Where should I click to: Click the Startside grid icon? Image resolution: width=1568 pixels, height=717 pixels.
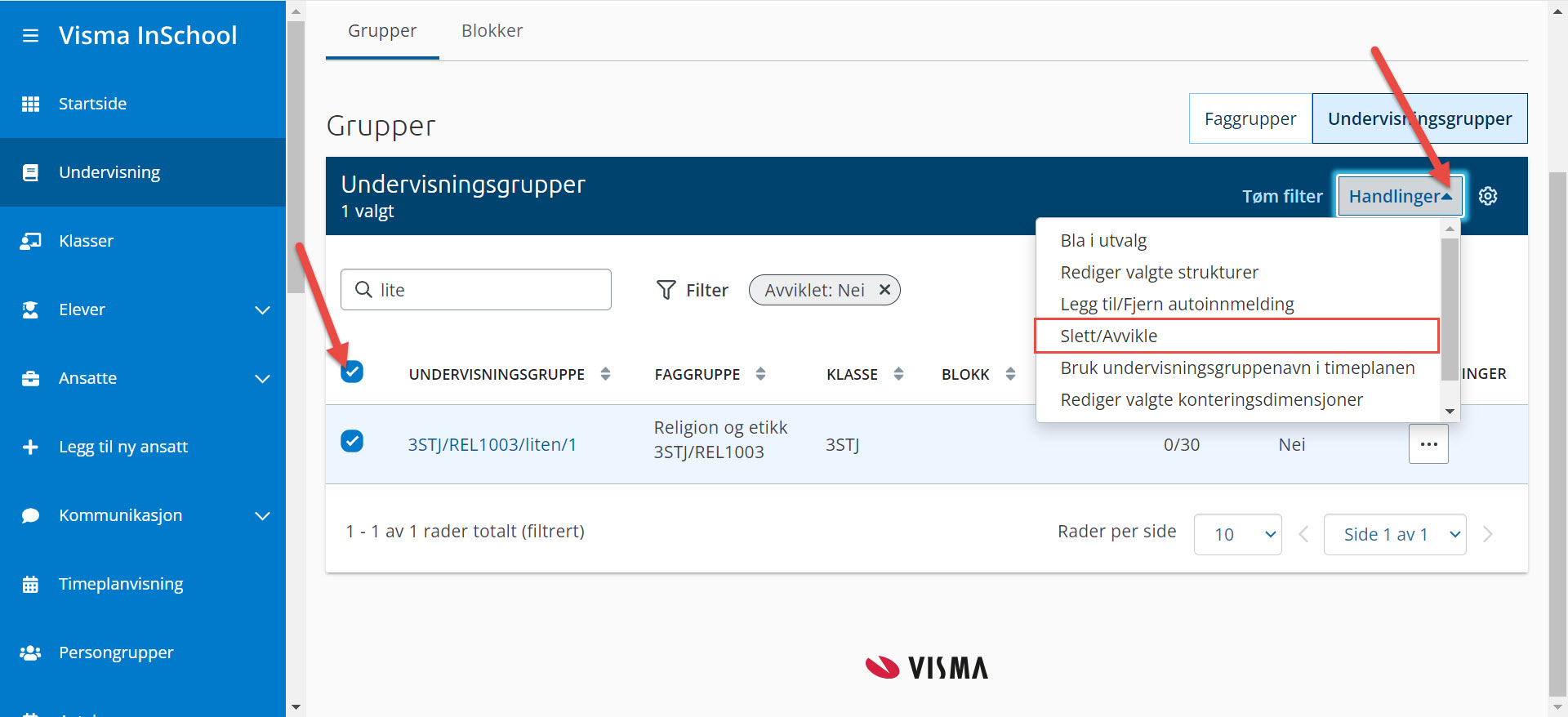[30, 104]
